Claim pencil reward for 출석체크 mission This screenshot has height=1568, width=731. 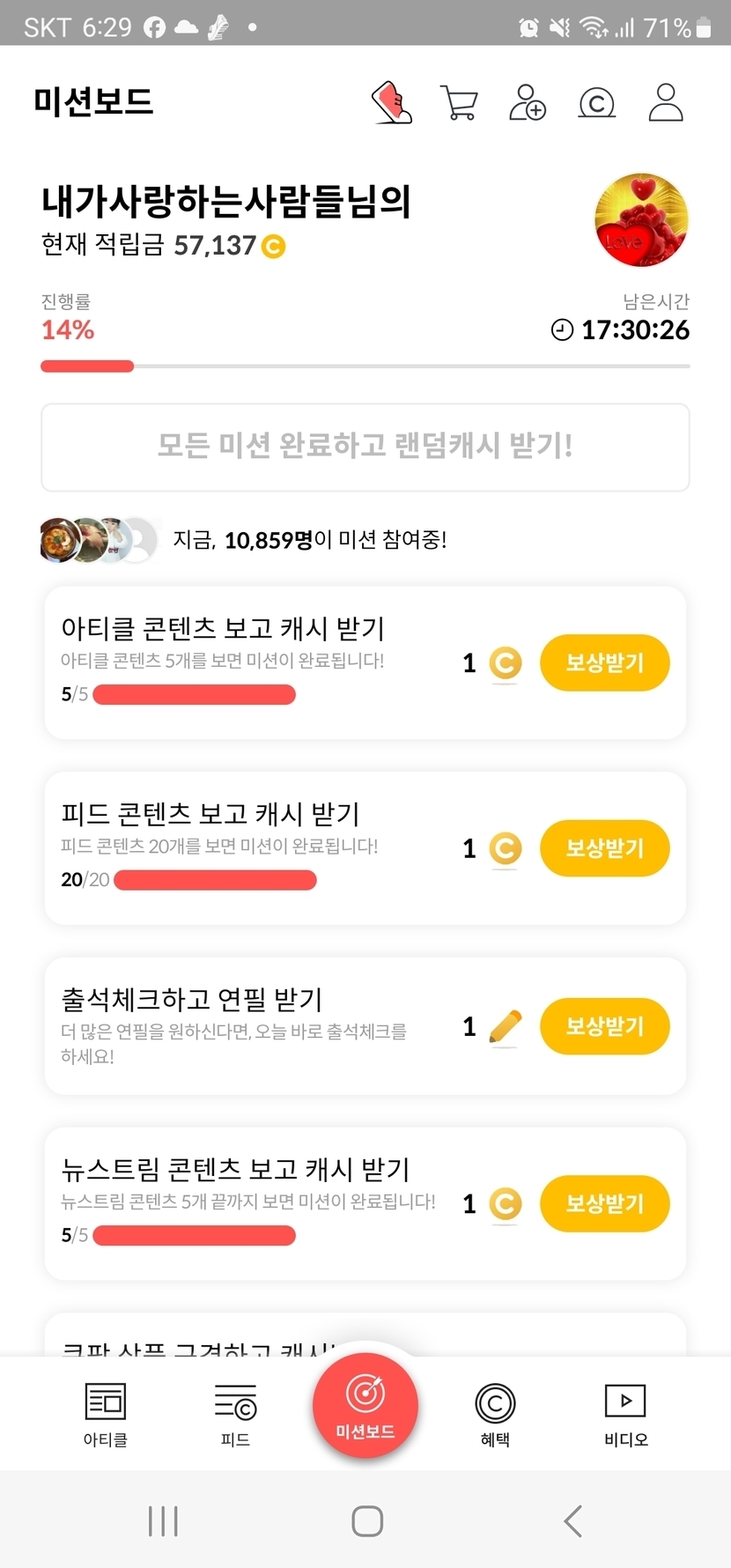tap(604, 1026)
